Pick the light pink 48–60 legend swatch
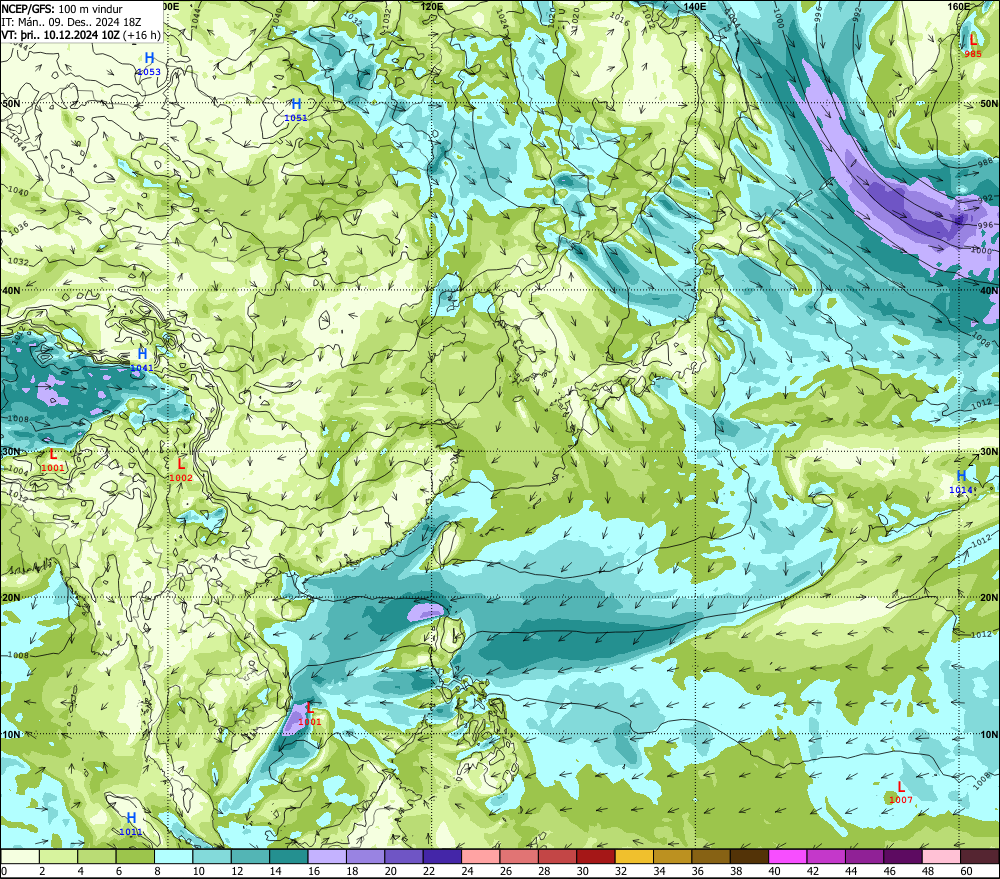 click(x=942, y=857)
